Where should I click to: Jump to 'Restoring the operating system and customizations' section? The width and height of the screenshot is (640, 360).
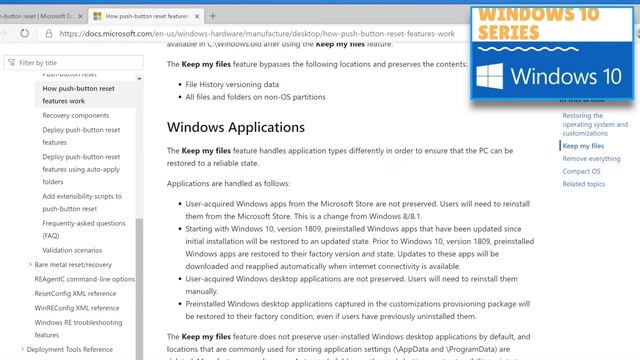tap(595, 124)
